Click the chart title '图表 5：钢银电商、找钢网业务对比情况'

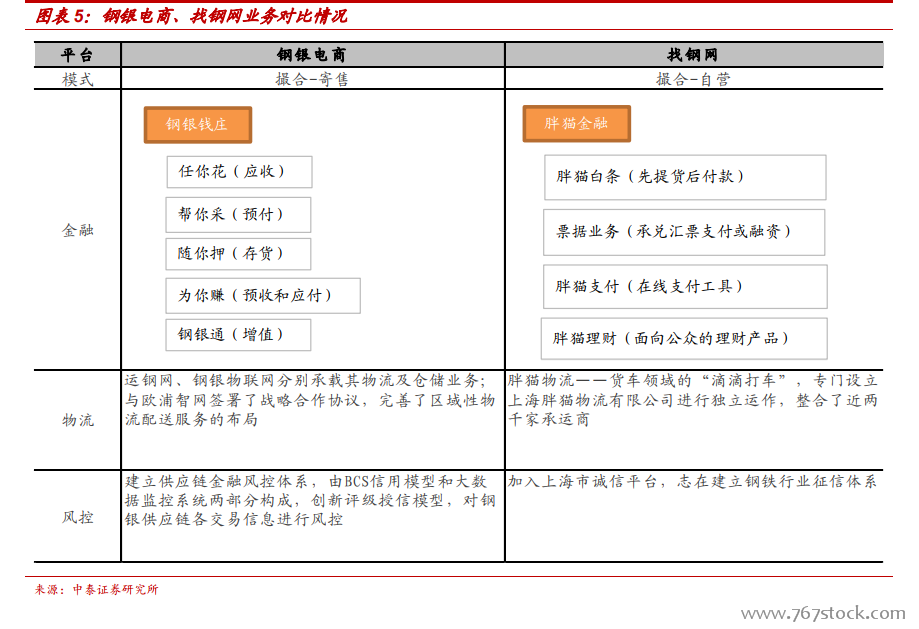click(x=191, y=16)
